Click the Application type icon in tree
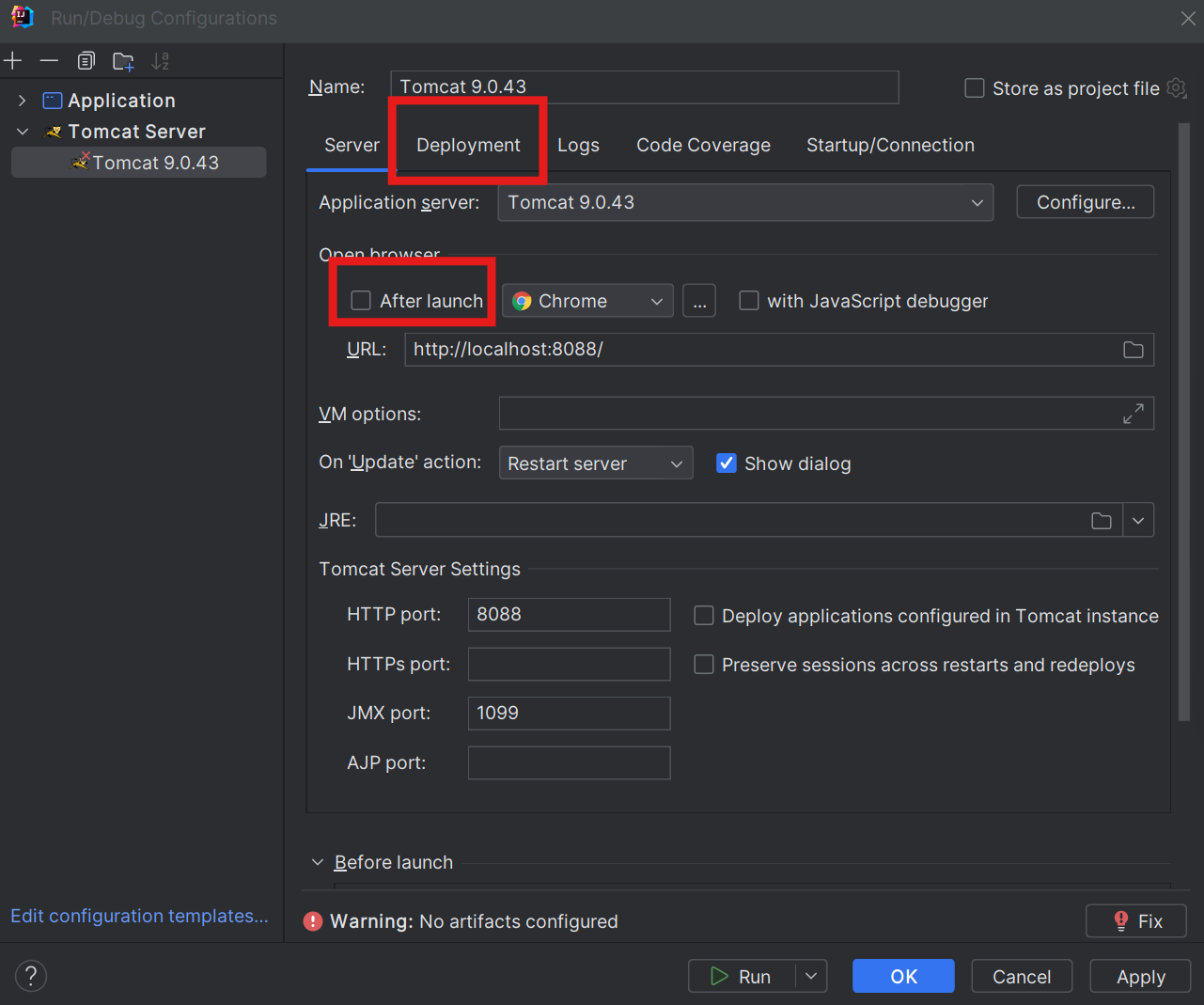This screenshot has height=1005, width=1204. (53, 101)
